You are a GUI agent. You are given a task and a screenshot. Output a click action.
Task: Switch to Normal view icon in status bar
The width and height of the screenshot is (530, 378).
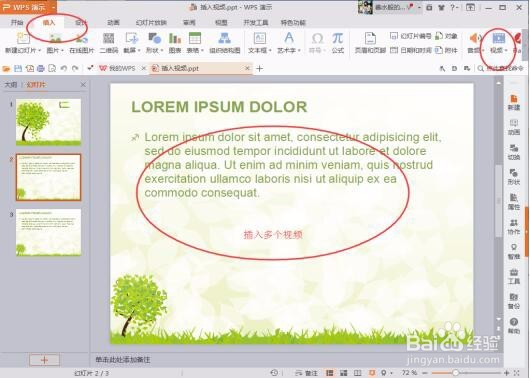(330, 373)
